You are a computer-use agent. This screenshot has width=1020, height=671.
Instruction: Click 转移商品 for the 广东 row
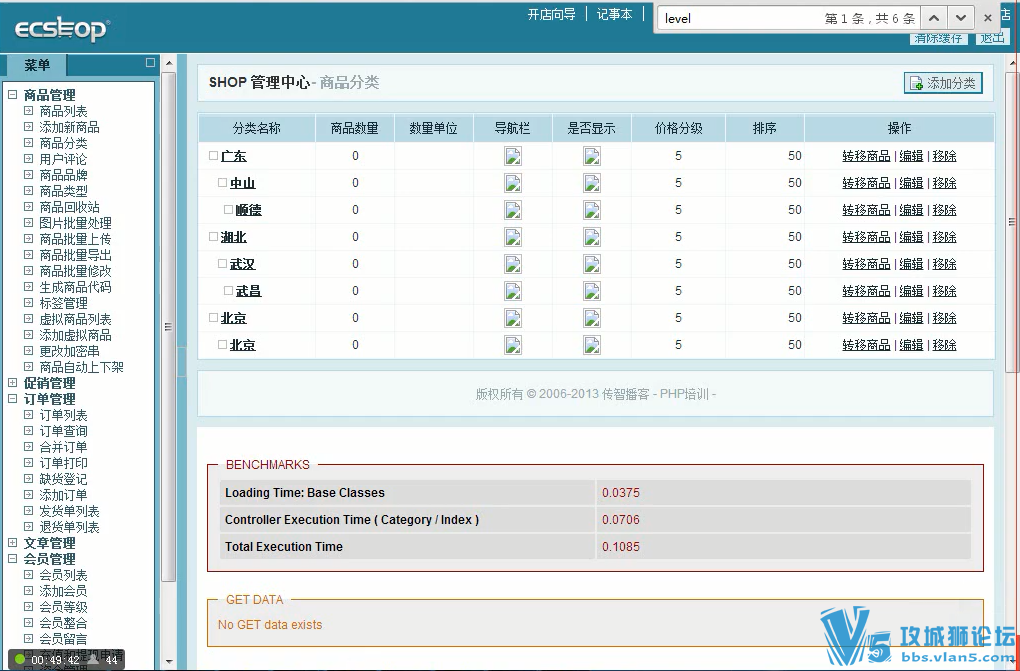[x=866, y=156]
